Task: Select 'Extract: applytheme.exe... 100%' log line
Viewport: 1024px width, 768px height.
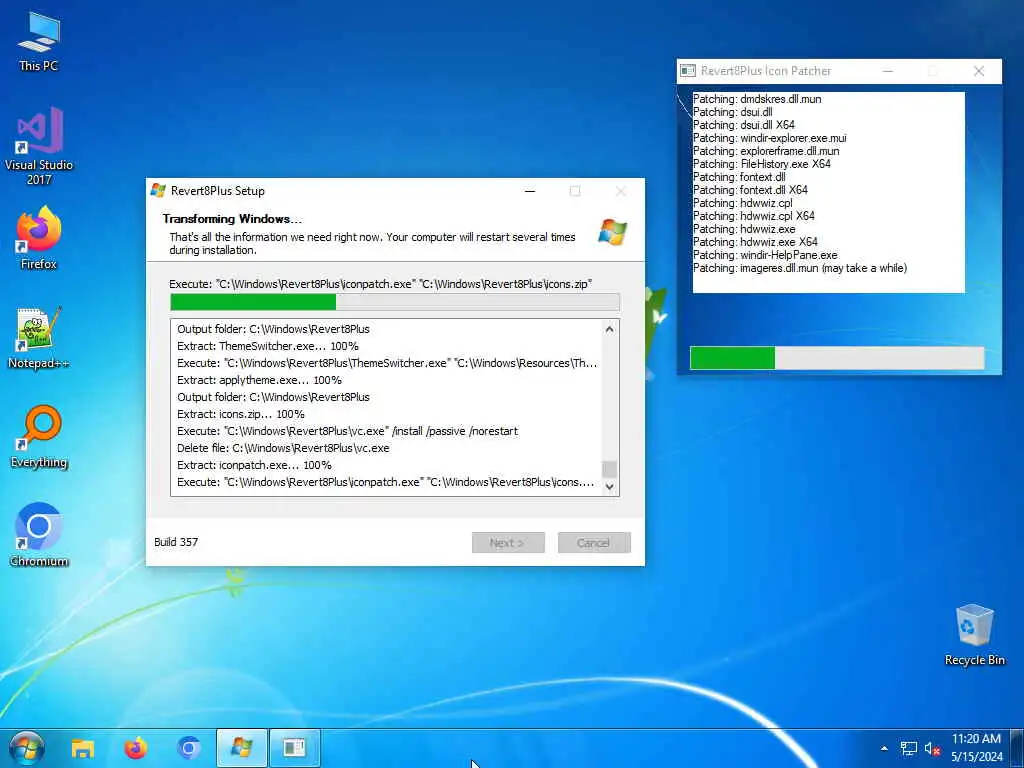Action: 259,380
